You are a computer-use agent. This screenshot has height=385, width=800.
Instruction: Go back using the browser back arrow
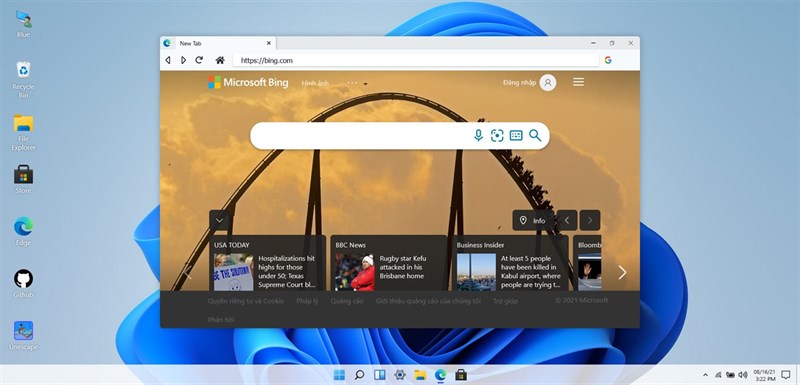[x=168, y=60]
